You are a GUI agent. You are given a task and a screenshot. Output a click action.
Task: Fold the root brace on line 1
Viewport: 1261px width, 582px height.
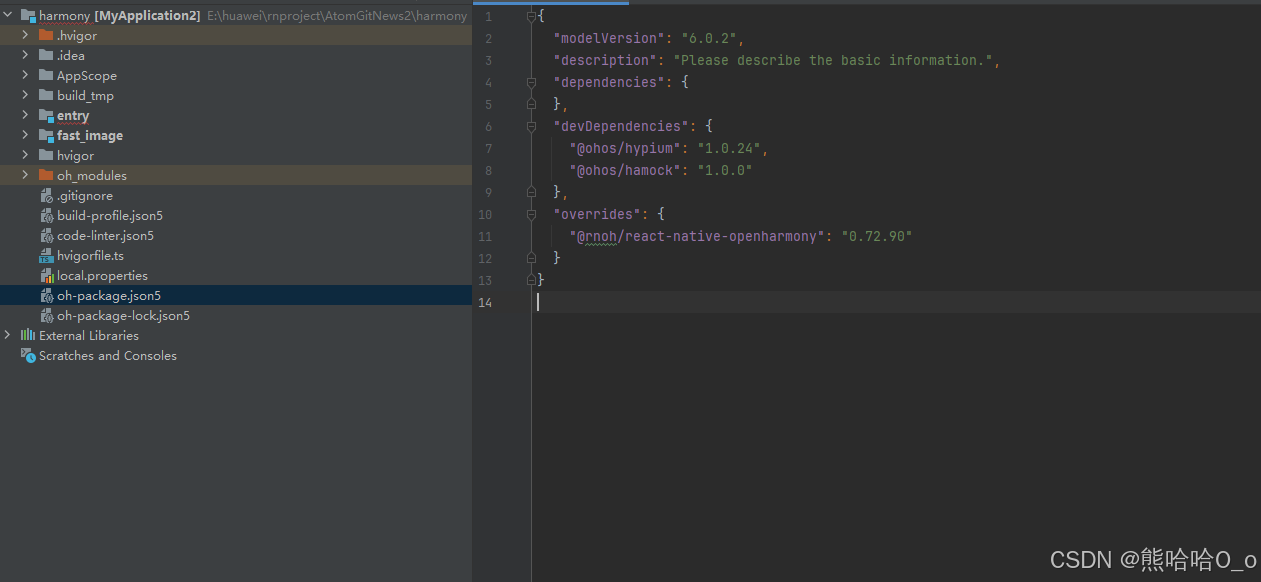pyautogui.click(x=532, y=16)
